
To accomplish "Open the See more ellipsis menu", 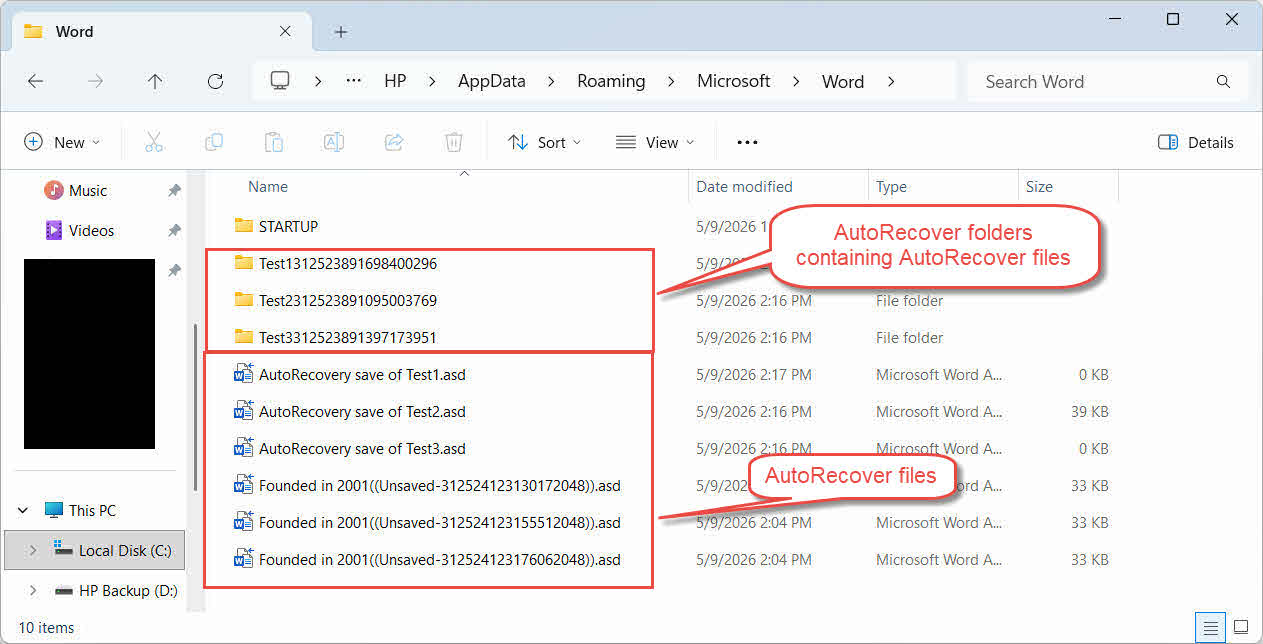I will [747, 142].
